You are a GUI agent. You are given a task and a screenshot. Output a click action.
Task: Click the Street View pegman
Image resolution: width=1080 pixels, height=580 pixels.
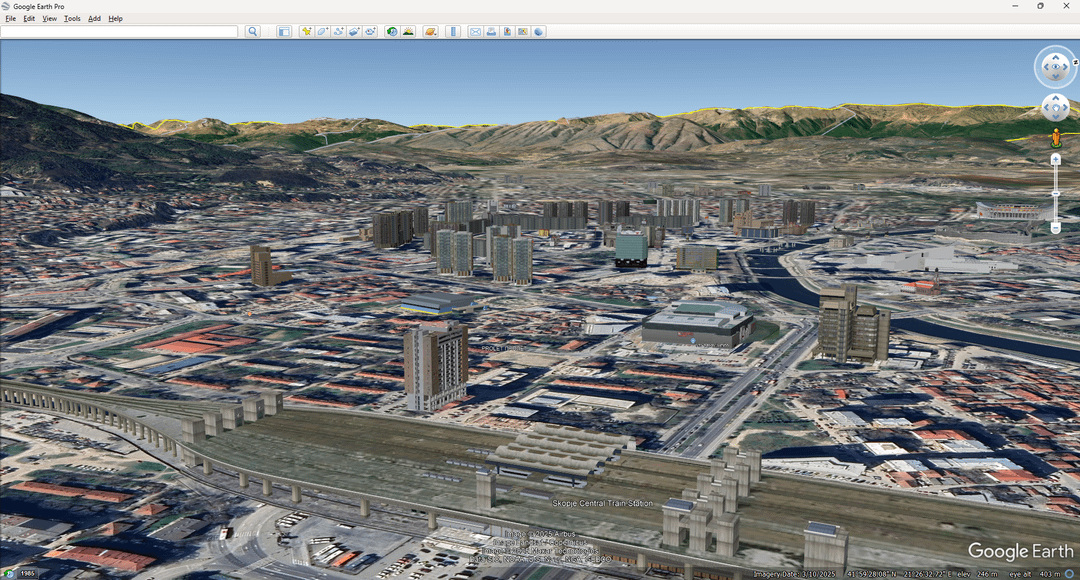[1055, 137]
